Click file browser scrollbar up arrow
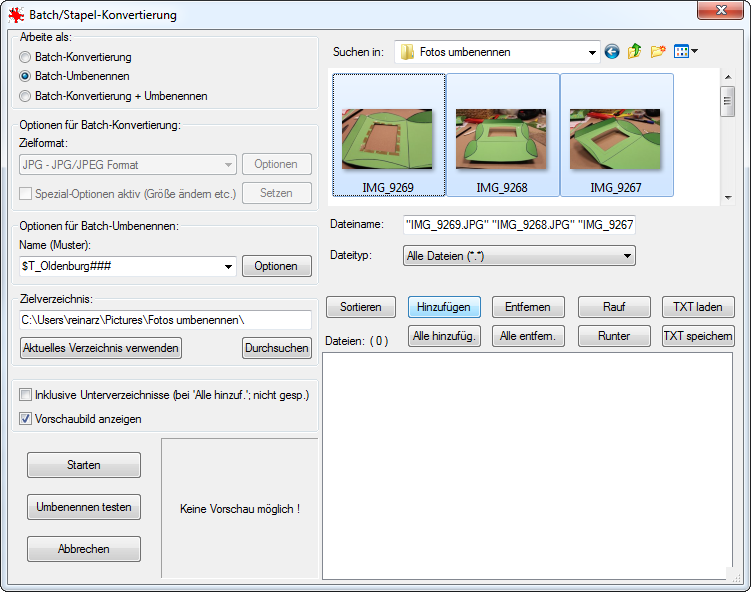Image resolution: width=751 pixels, height=592 pixels. [x=728, y=77]
